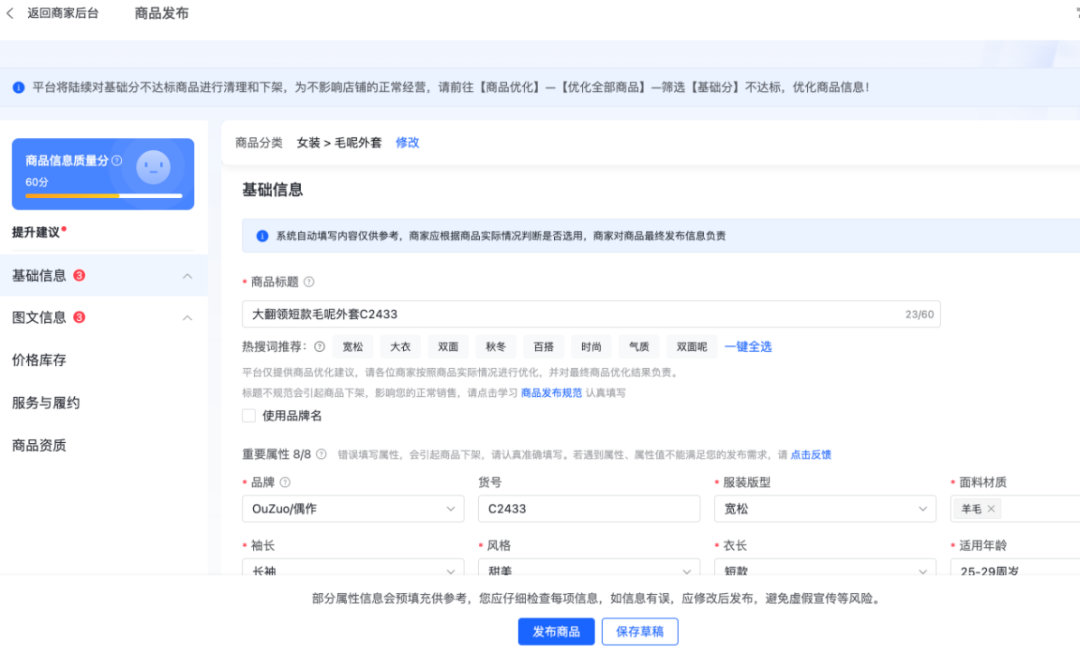The height and width of the screenshot is (650, 1080).
Task: Click 修改 to change the product category
Action: 407,142
